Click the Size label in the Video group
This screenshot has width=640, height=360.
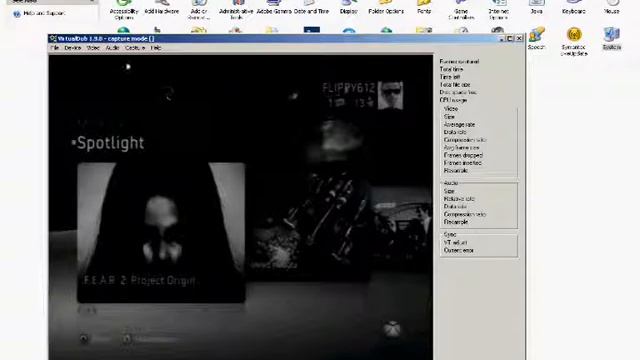point(449,117)
